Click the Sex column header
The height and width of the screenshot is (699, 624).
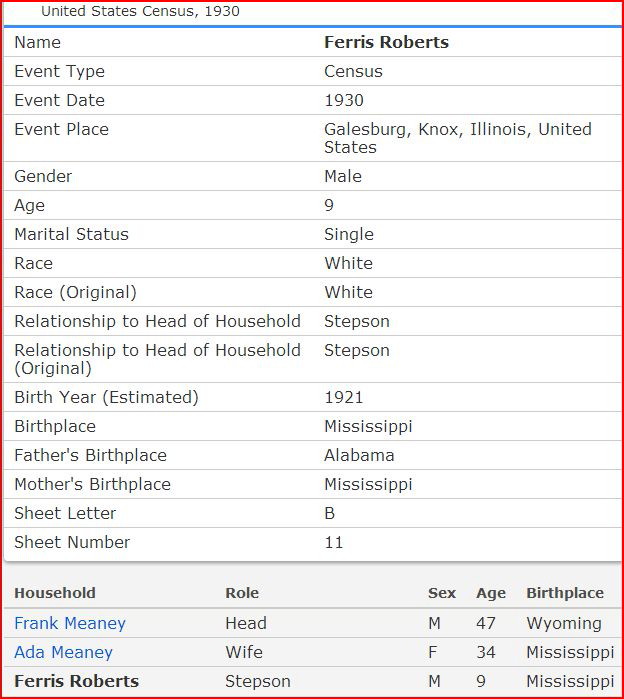click(442, 593)
